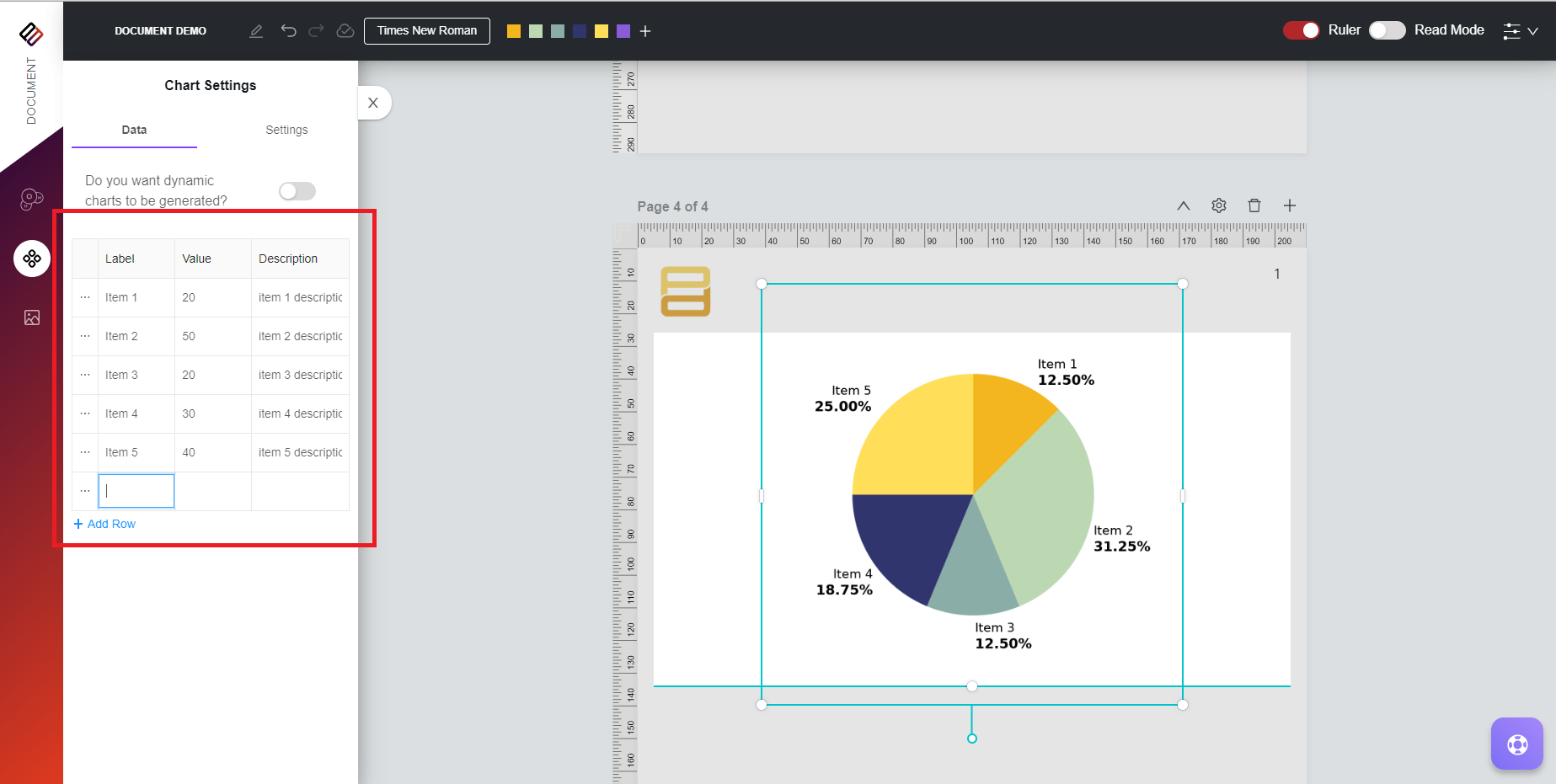Disable the Ruler toggle
The image size is (1556, 784).
click(1301, 30)
